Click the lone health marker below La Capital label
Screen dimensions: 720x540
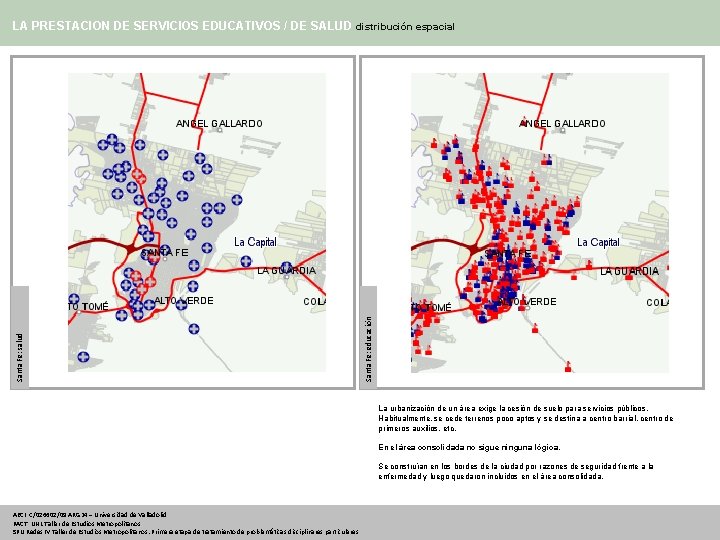(x=246, y=262)
